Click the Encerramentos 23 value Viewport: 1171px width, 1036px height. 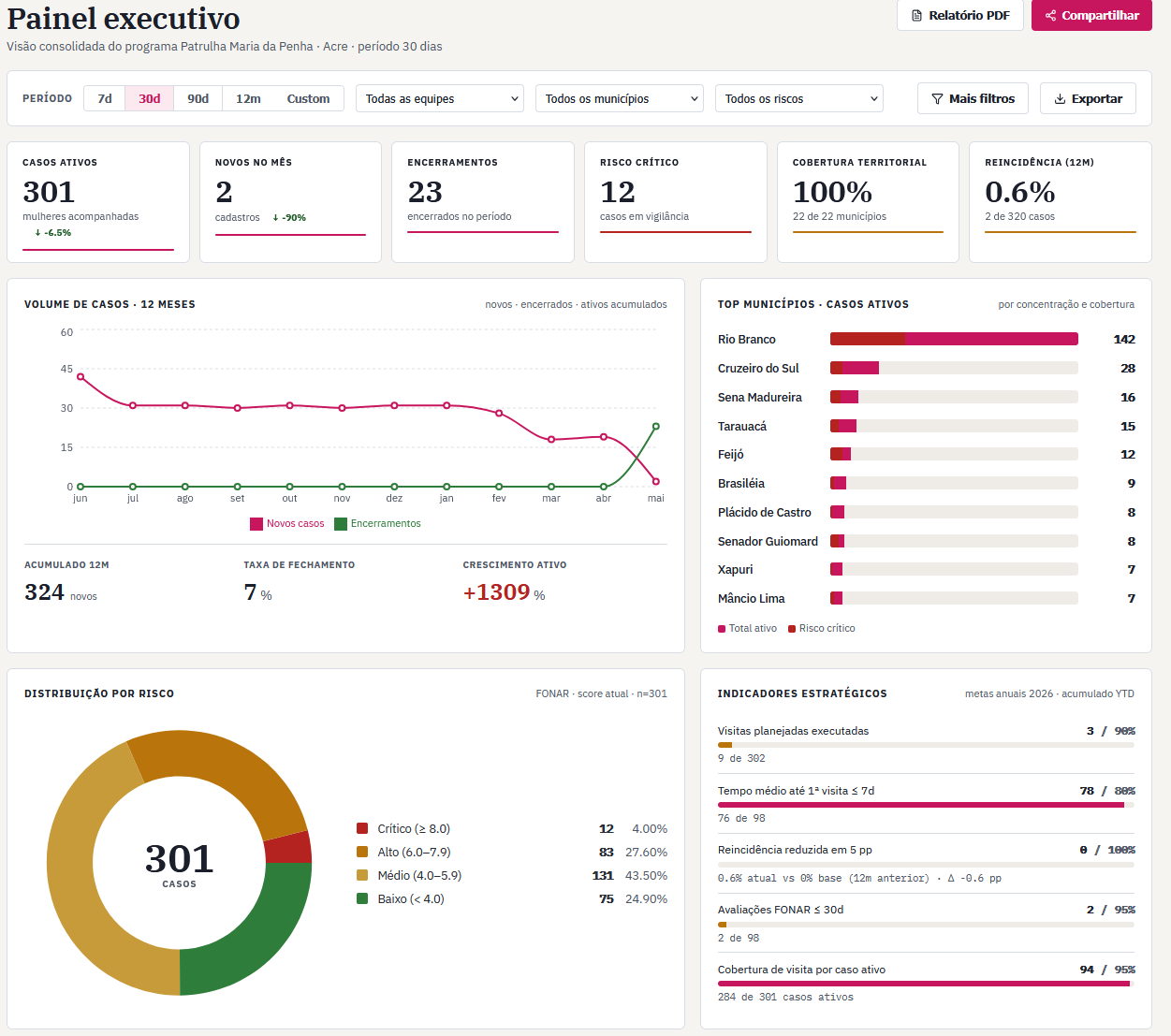tap(425, 192)
